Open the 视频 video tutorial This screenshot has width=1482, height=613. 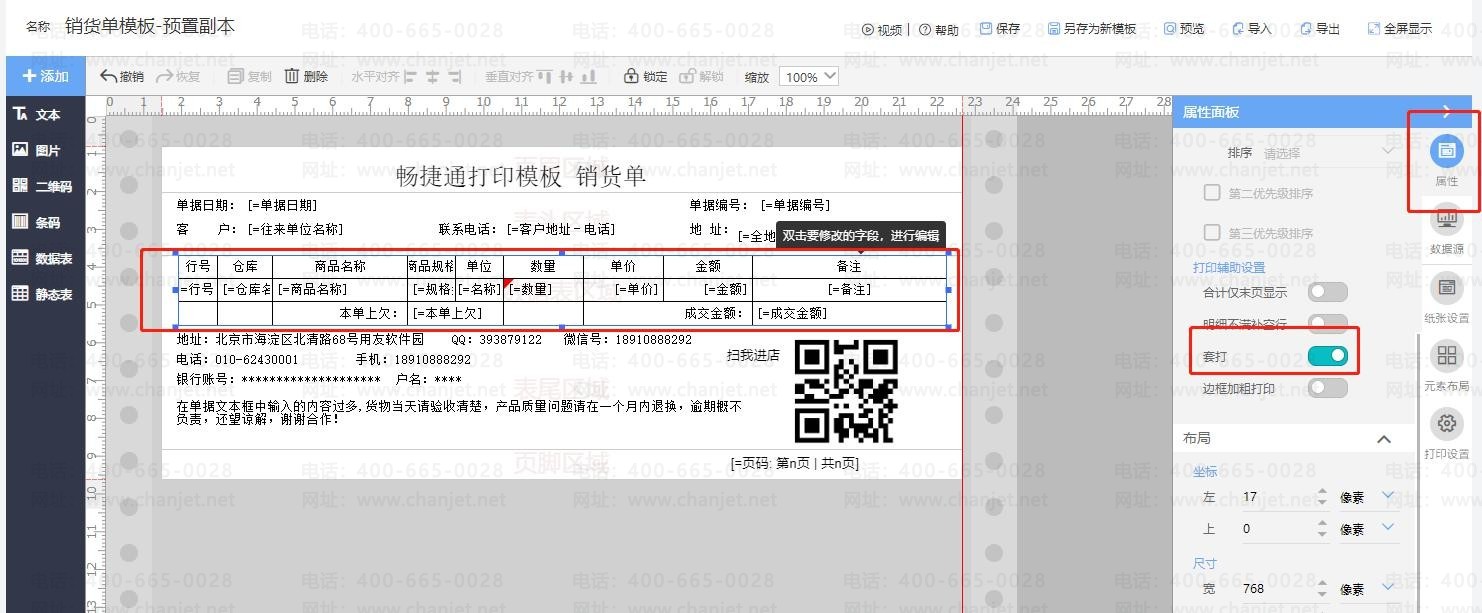click(x=882, y=29)
